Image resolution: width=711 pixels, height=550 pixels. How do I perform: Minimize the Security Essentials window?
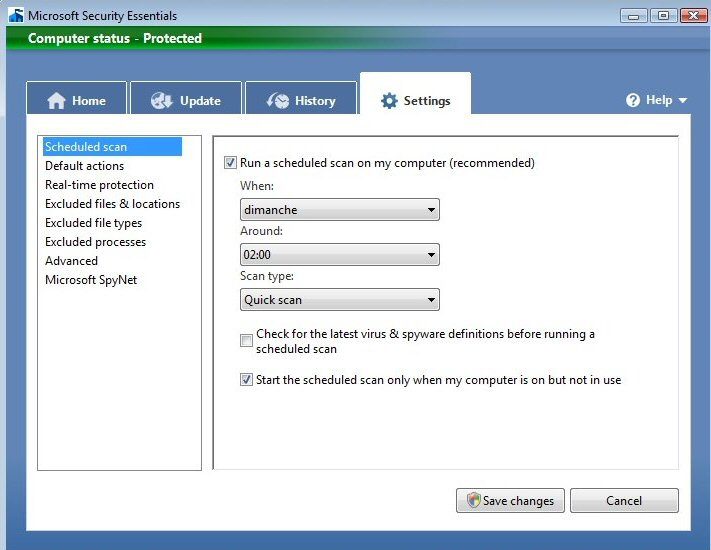point(633,15)
